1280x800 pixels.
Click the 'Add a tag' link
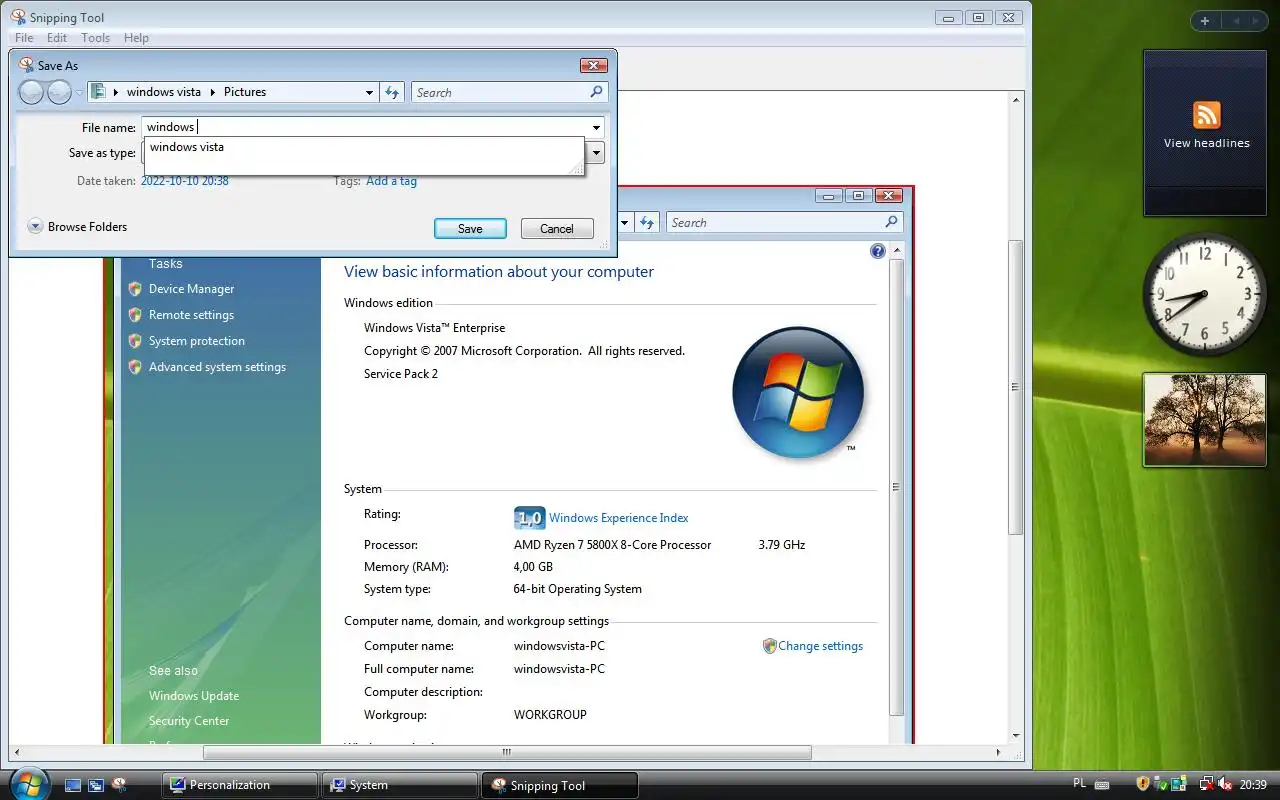click(391, 181)
